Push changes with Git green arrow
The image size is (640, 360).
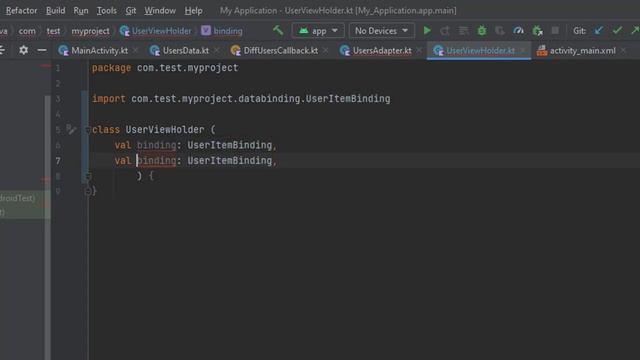635,31
